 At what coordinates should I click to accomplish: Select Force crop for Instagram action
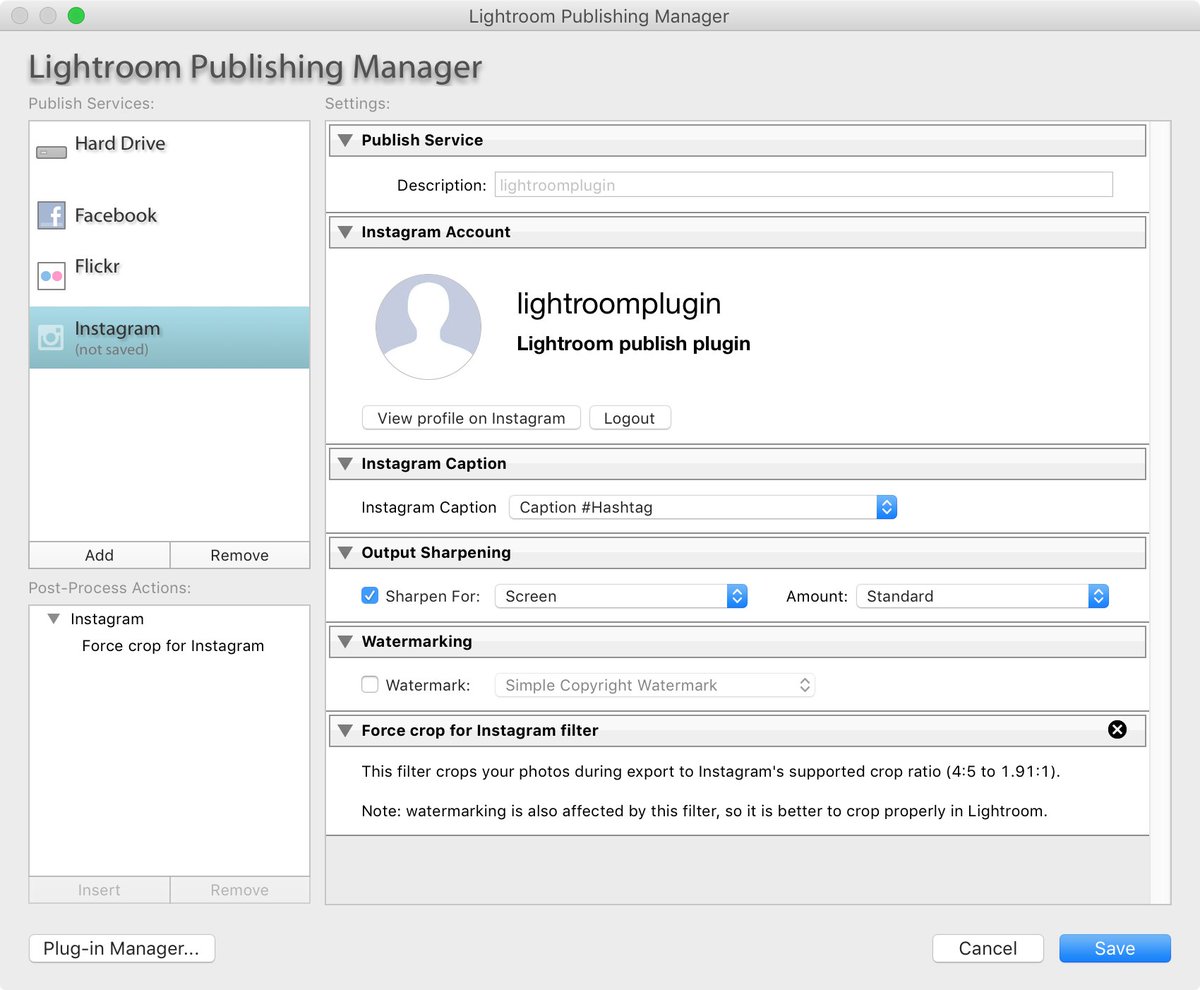click(173, 646)
